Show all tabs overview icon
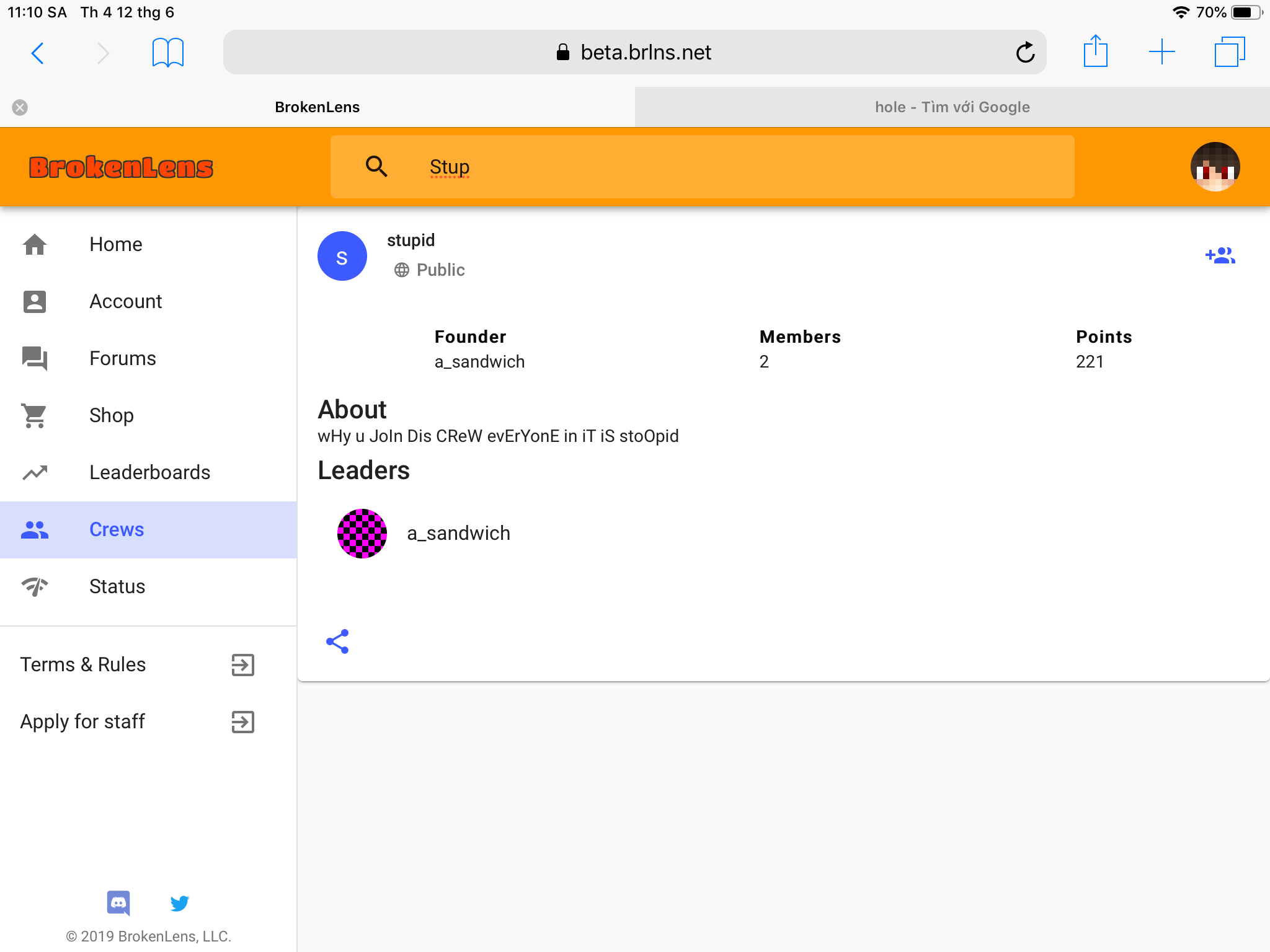1270x952 pixels. [1230, 52]
